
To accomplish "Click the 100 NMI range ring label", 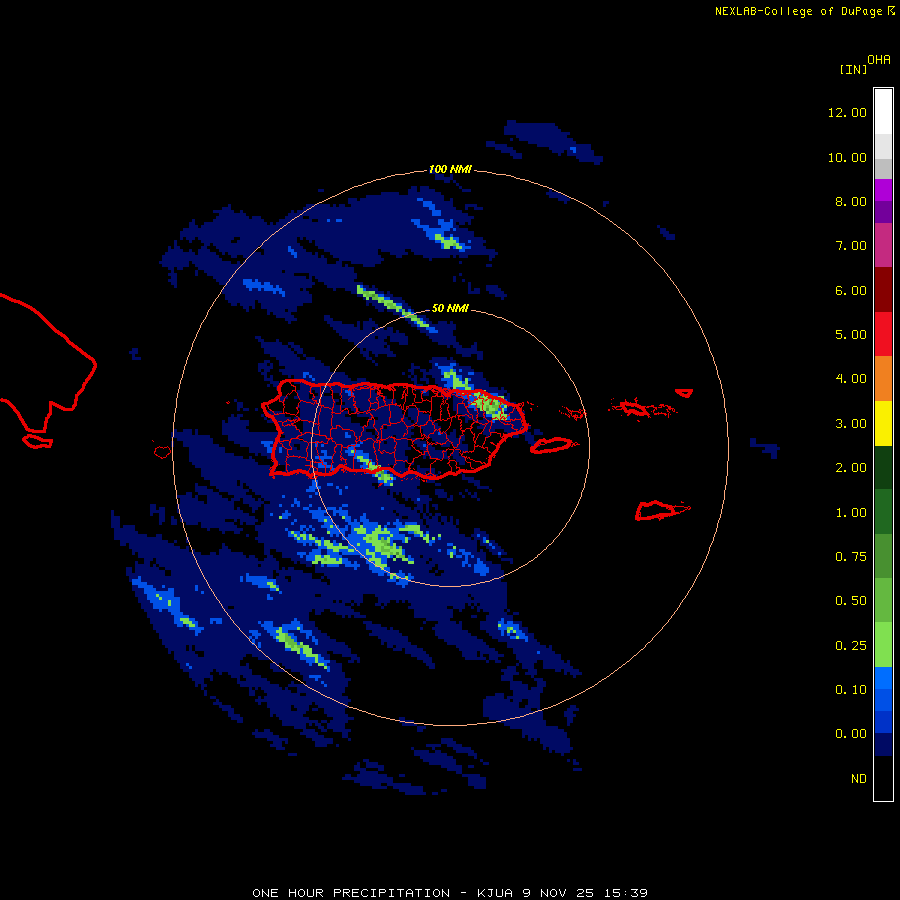I will [450, 169].
